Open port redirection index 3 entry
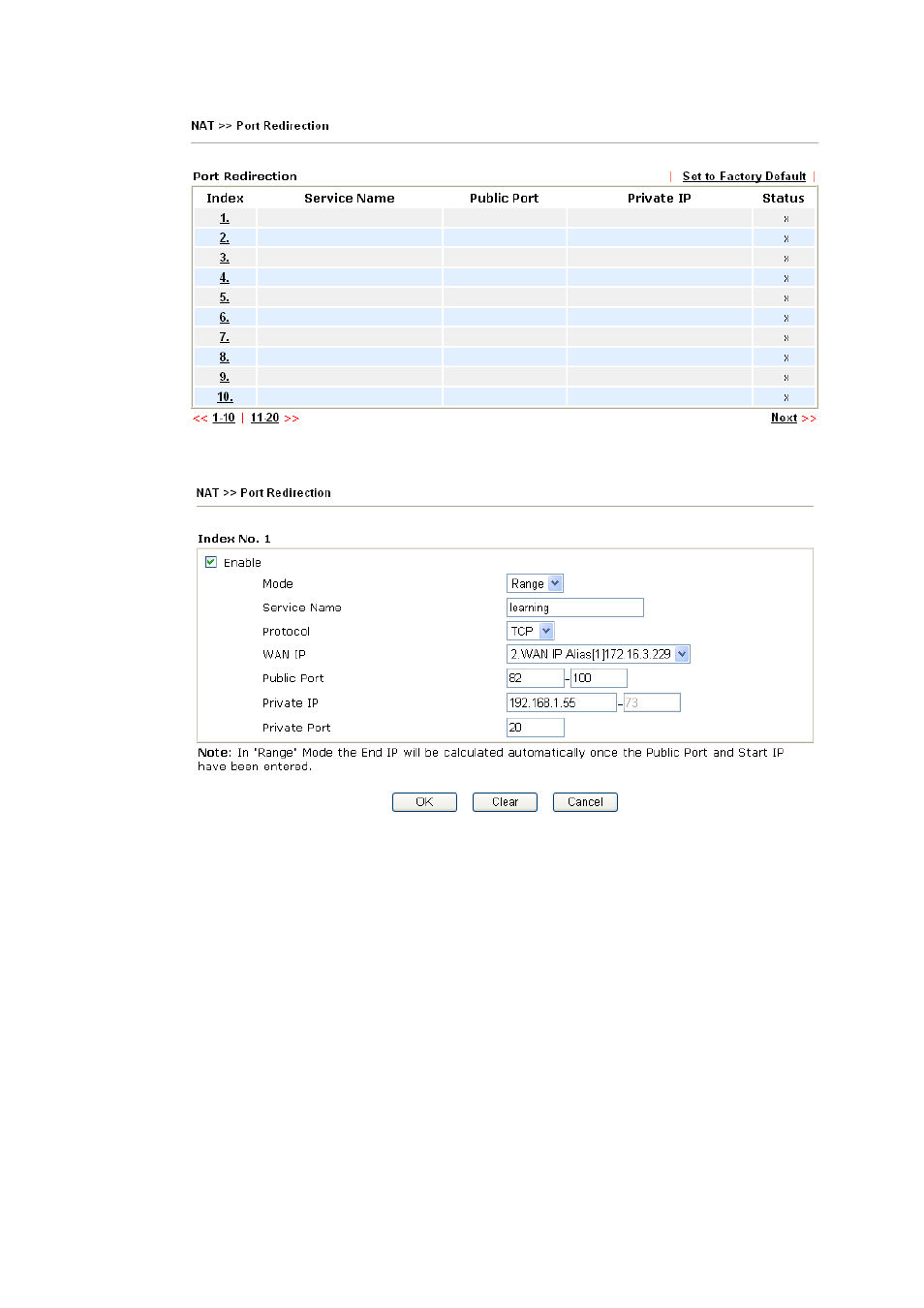This screenshot has width=924, height=1308. (224, 258)
